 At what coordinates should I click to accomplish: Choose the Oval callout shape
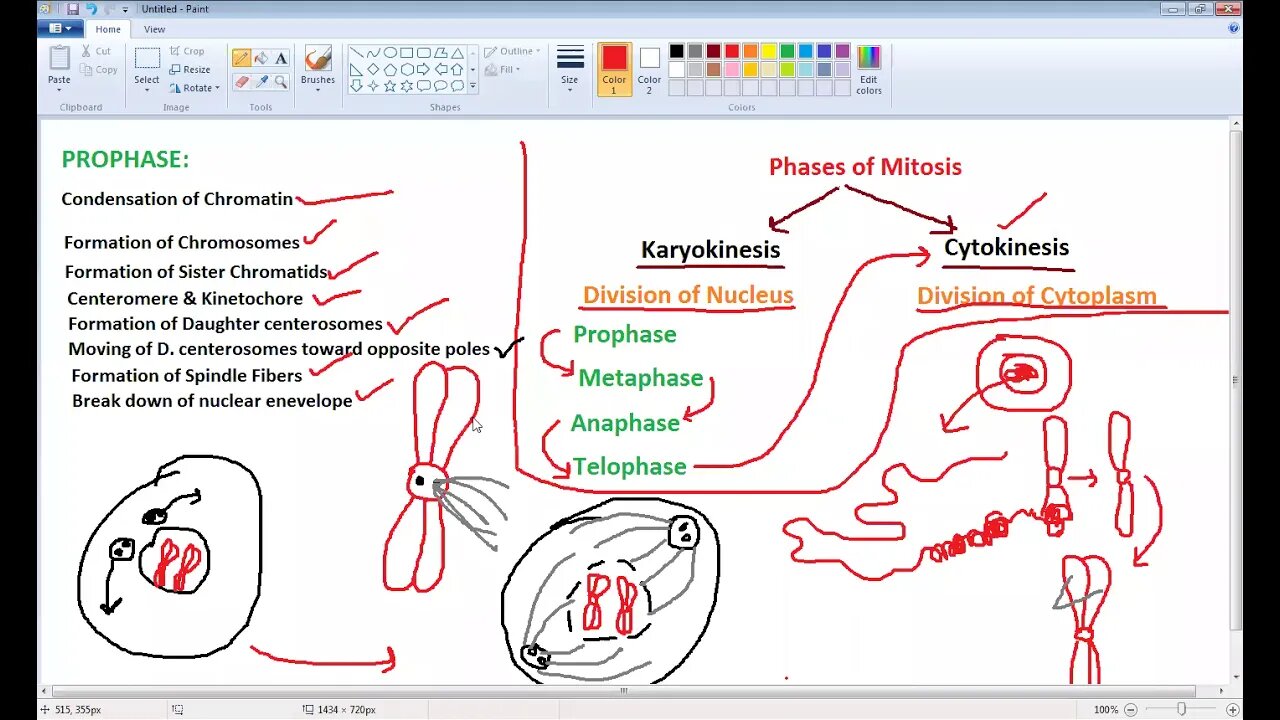441,86
